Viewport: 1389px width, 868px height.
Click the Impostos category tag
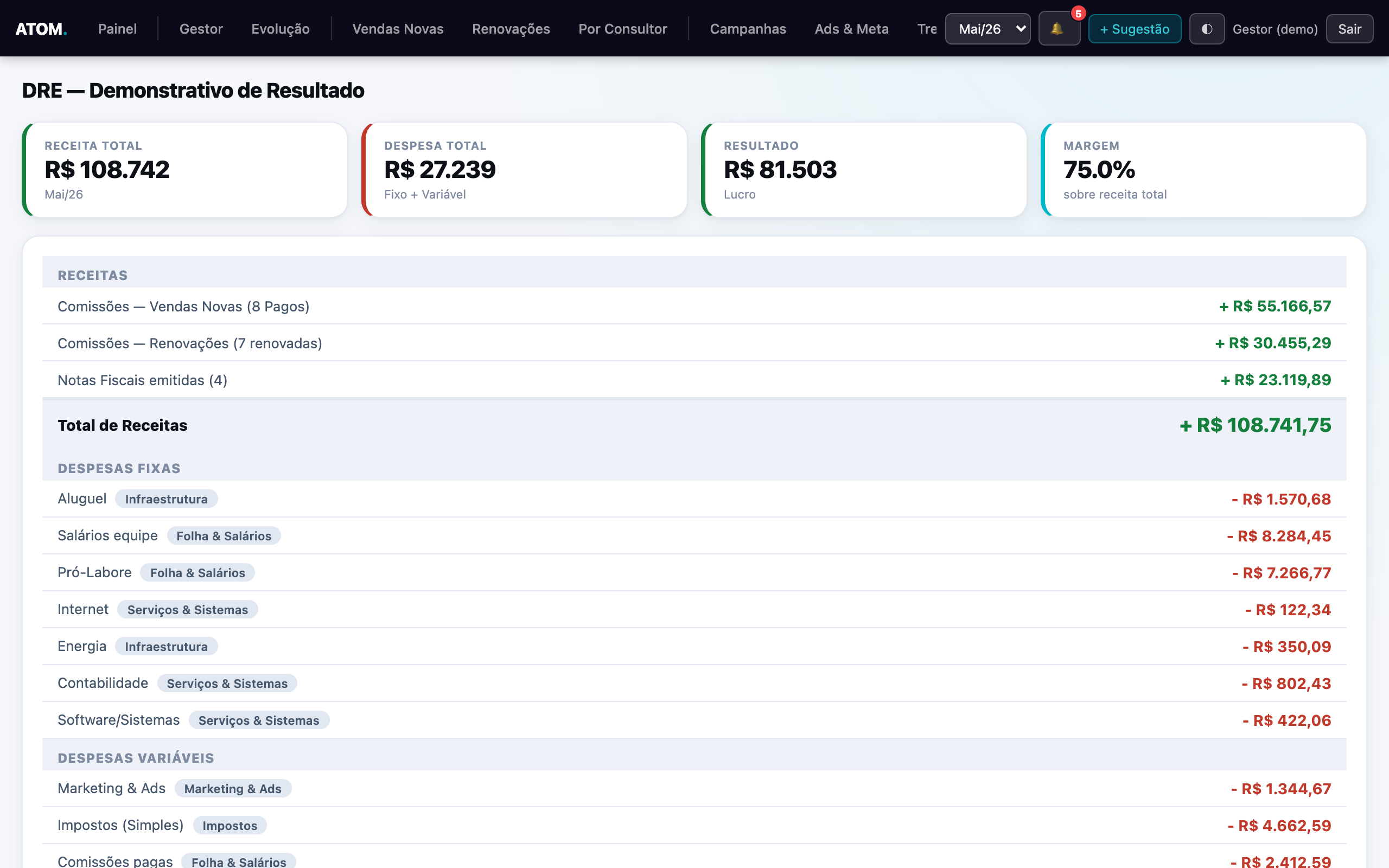(x=230, y=826)
